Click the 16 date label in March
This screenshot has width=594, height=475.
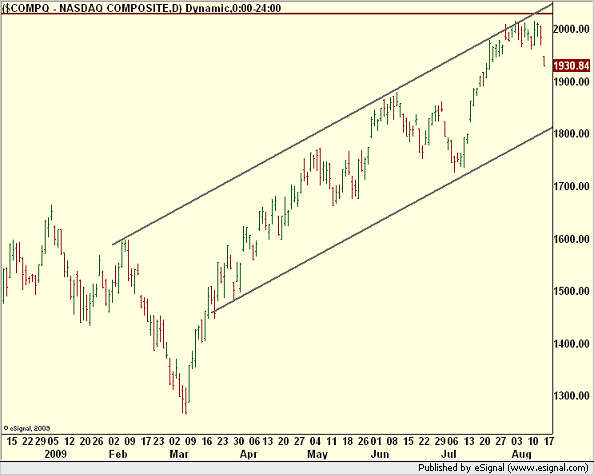click(206, 442)
